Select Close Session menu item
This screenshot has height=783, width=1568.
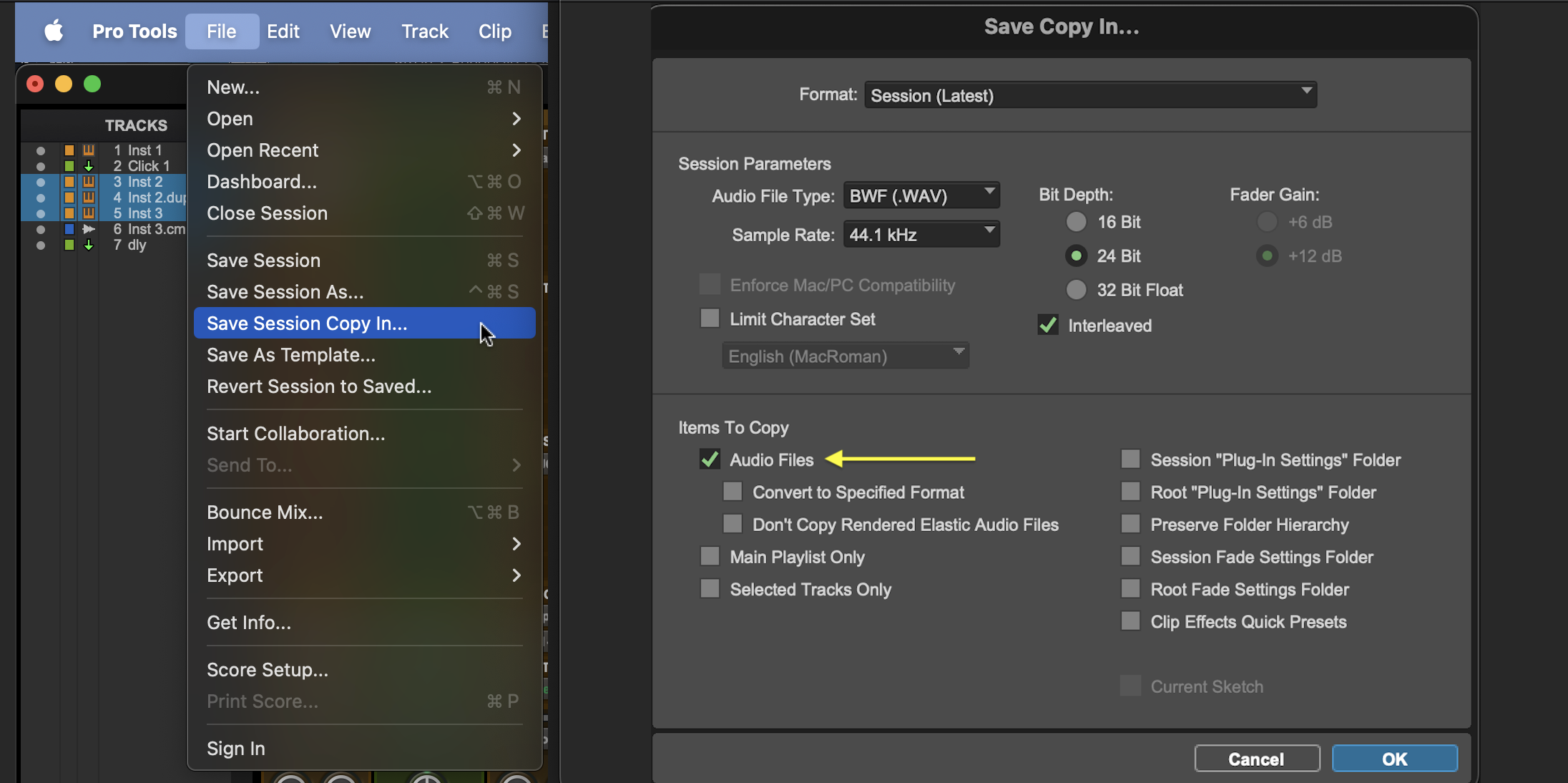tap(365, 213)
